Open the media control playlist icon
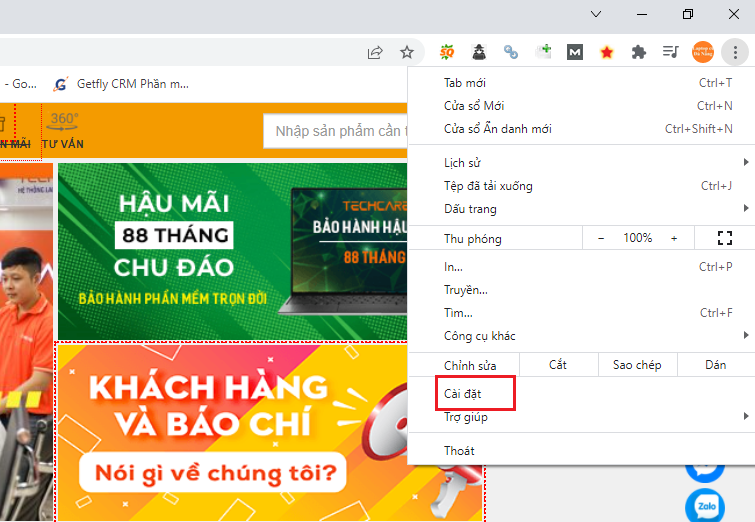 click(x=670, y=52)
